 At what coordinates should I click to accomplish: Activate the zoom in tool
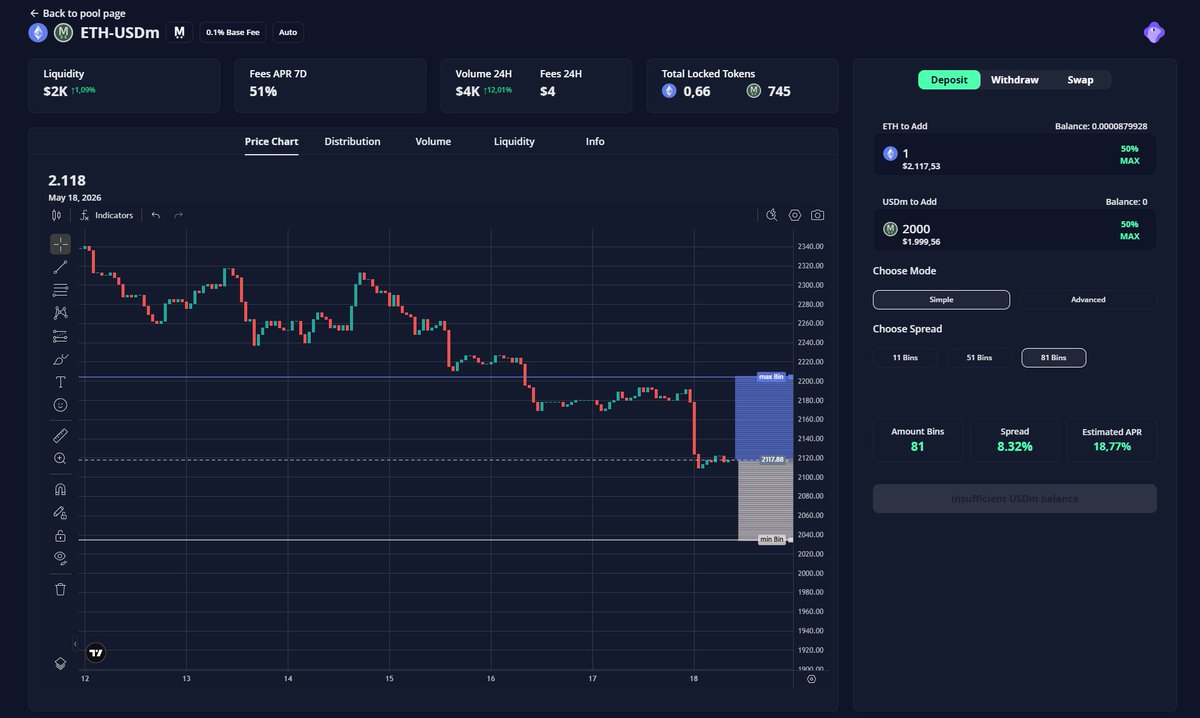point(60,459)
